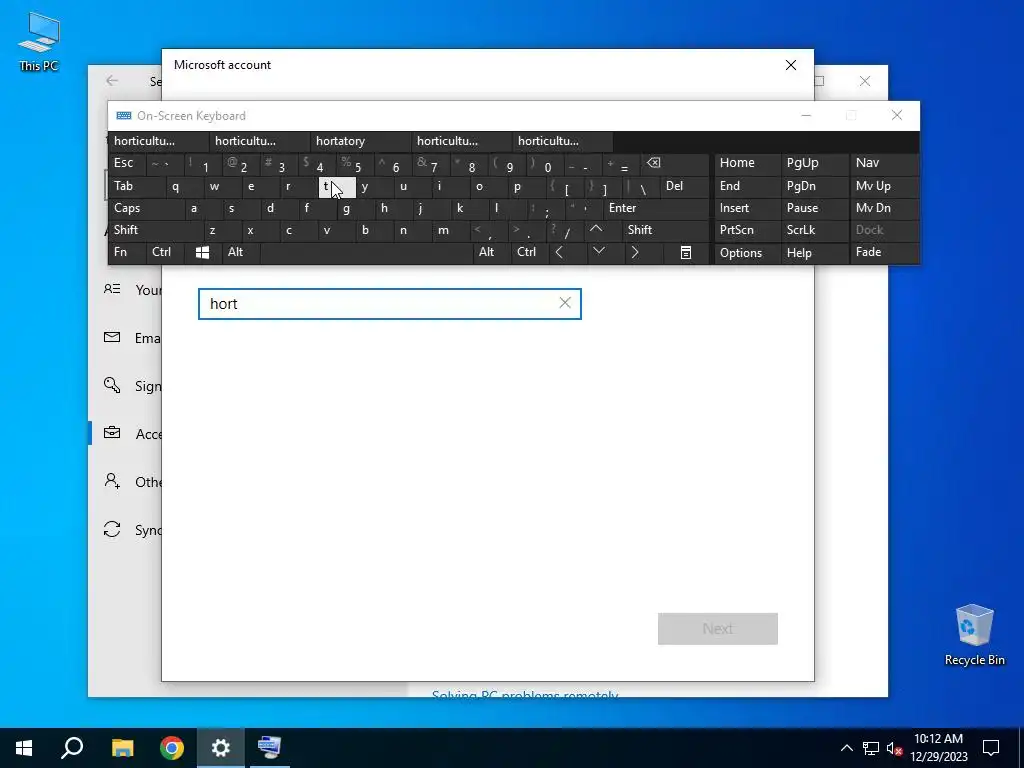Screen dimensions: 1024x768
Task: Click the Mv Dn key
Action: (x=884, y=208)
